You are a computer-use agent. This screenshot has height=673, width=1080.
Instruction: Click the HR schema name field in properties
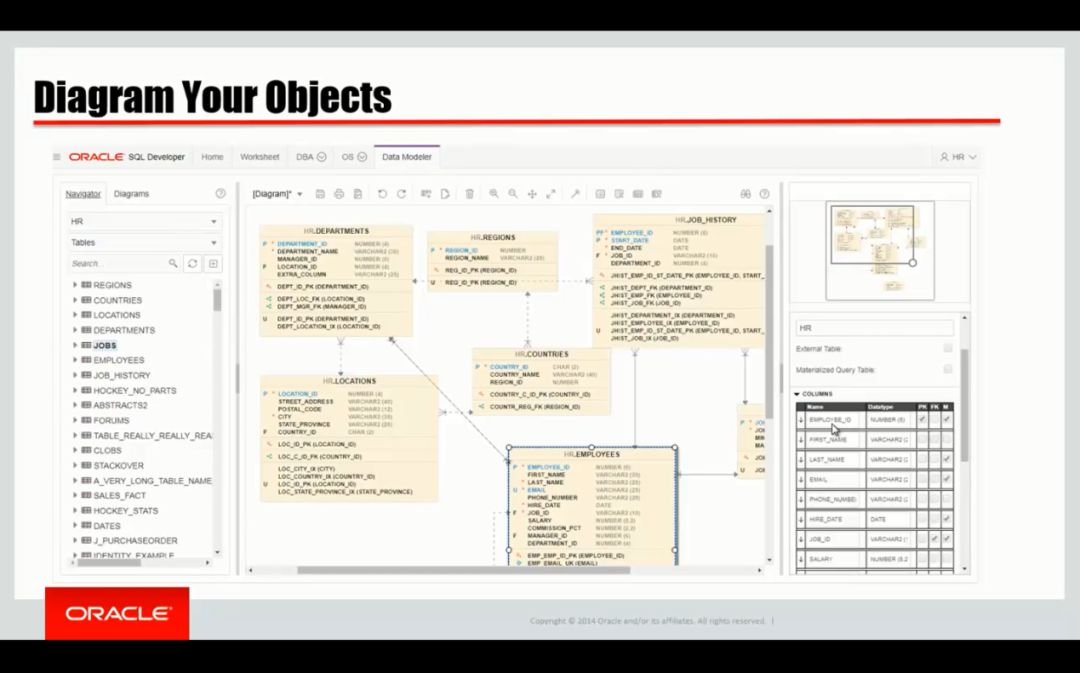(874, 328)
